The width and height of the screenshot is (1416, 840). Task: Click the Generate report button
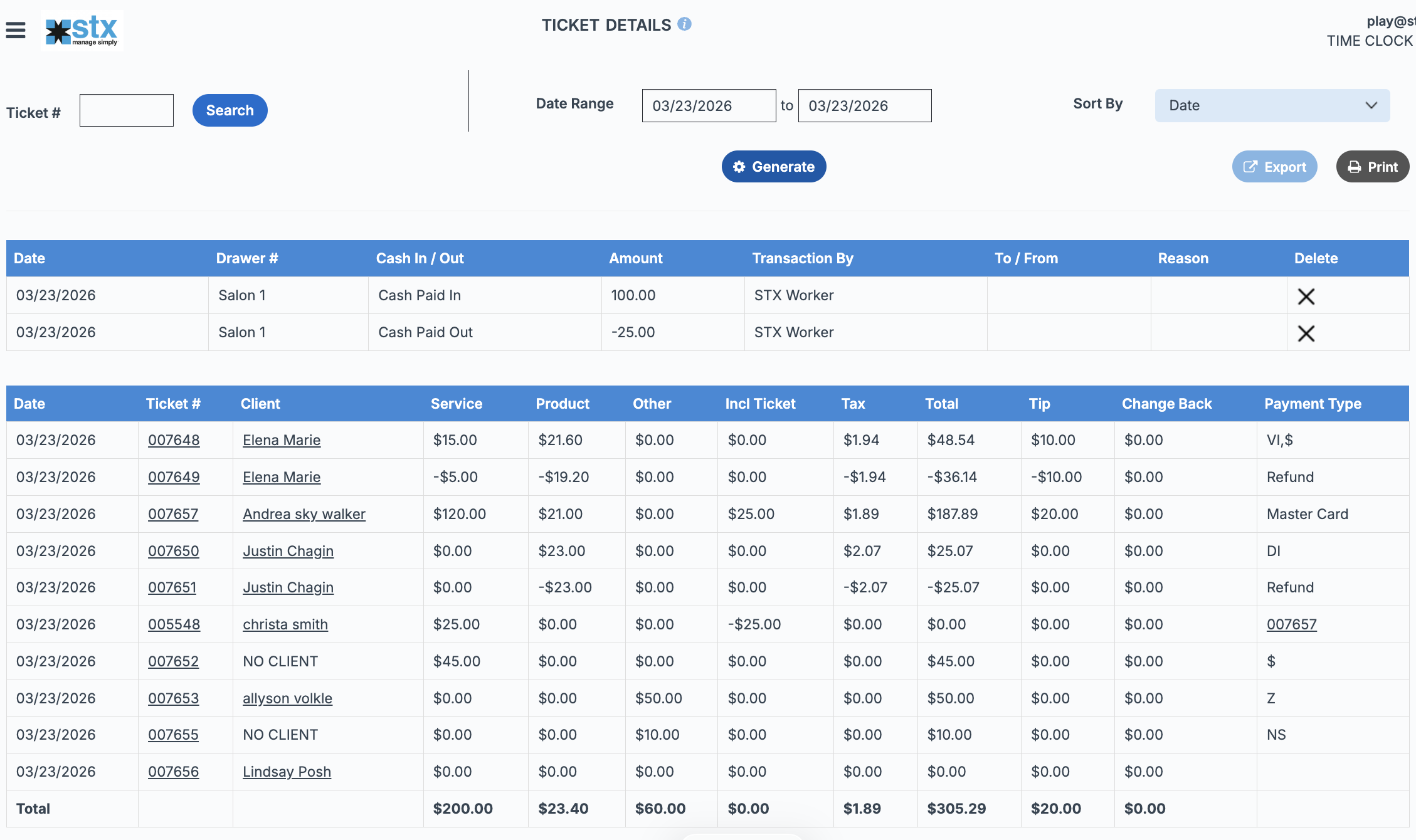pos(773,167)
